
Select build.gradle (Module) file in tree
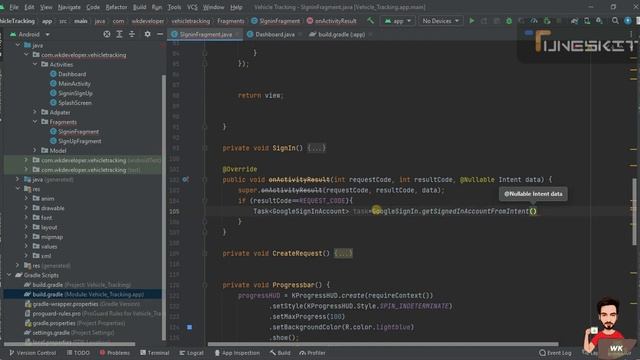pos(84,294)
